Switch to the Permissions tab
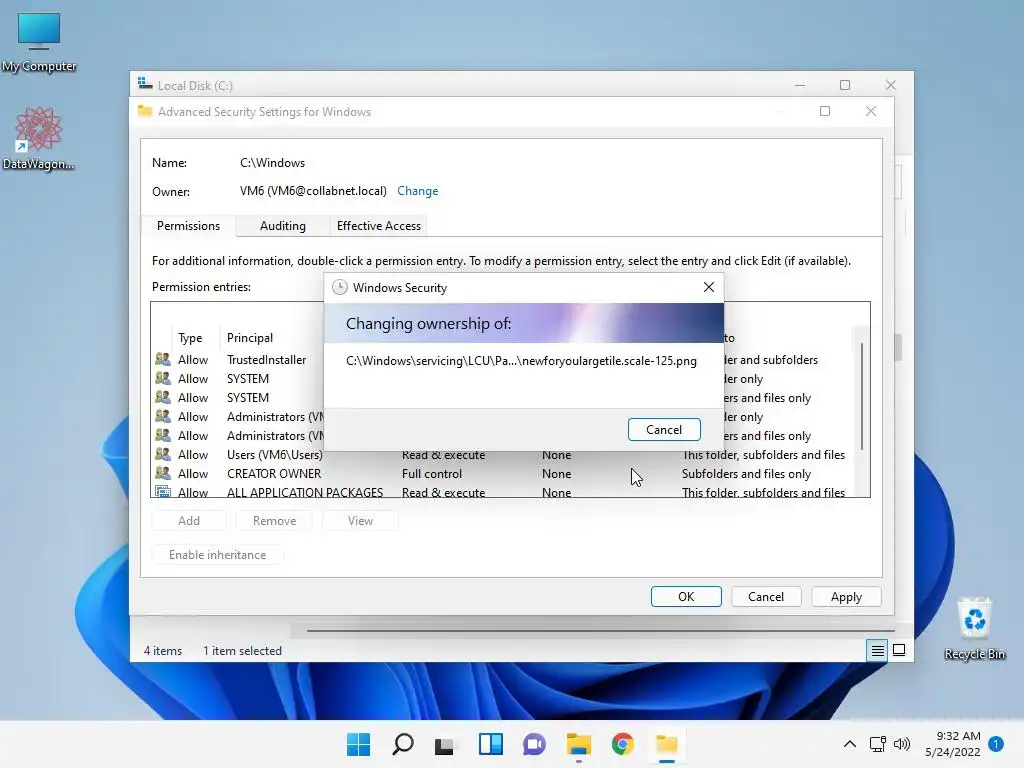This screenshot has width=1024, height=768. (x=188, y=226)
